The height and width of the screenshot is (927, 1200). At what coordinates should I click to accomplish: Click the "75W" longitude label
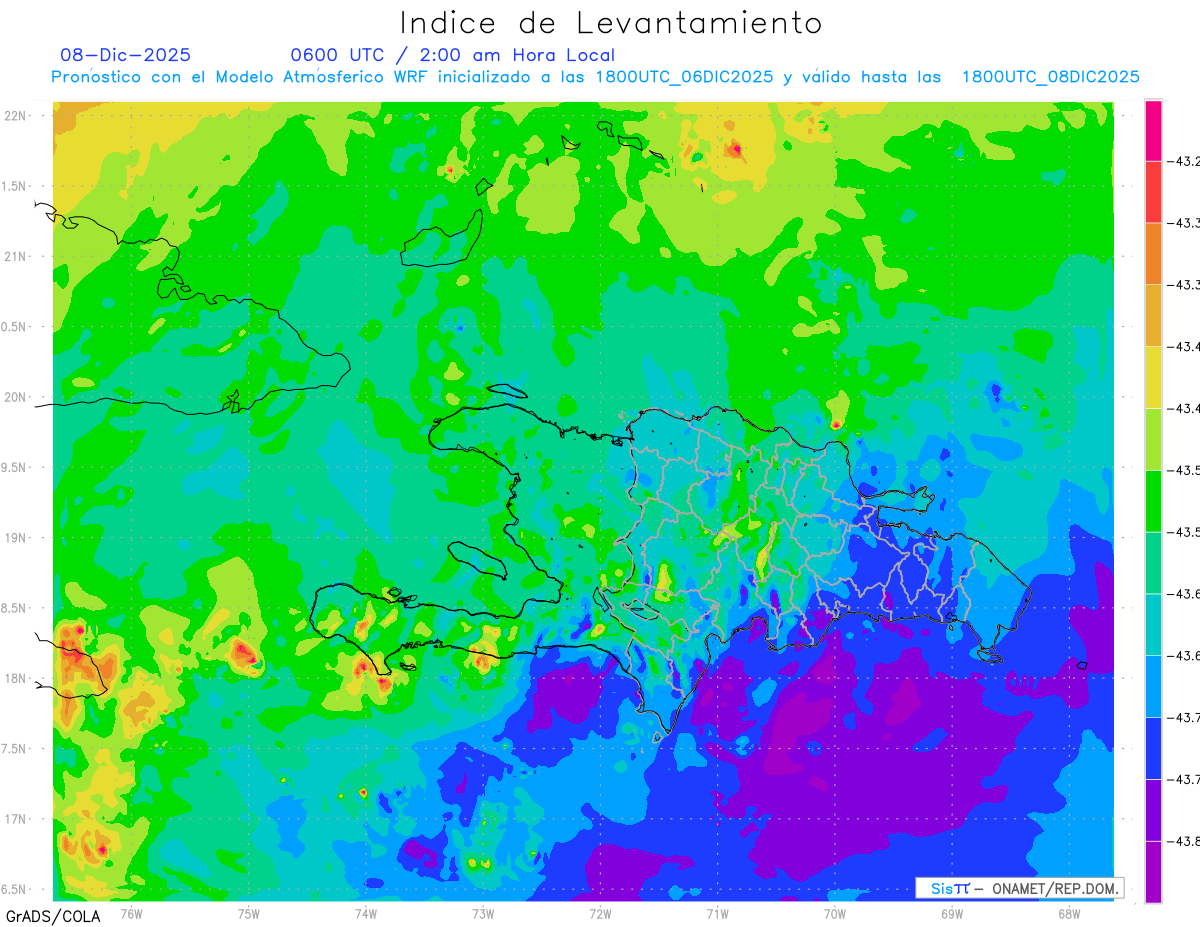248,913
